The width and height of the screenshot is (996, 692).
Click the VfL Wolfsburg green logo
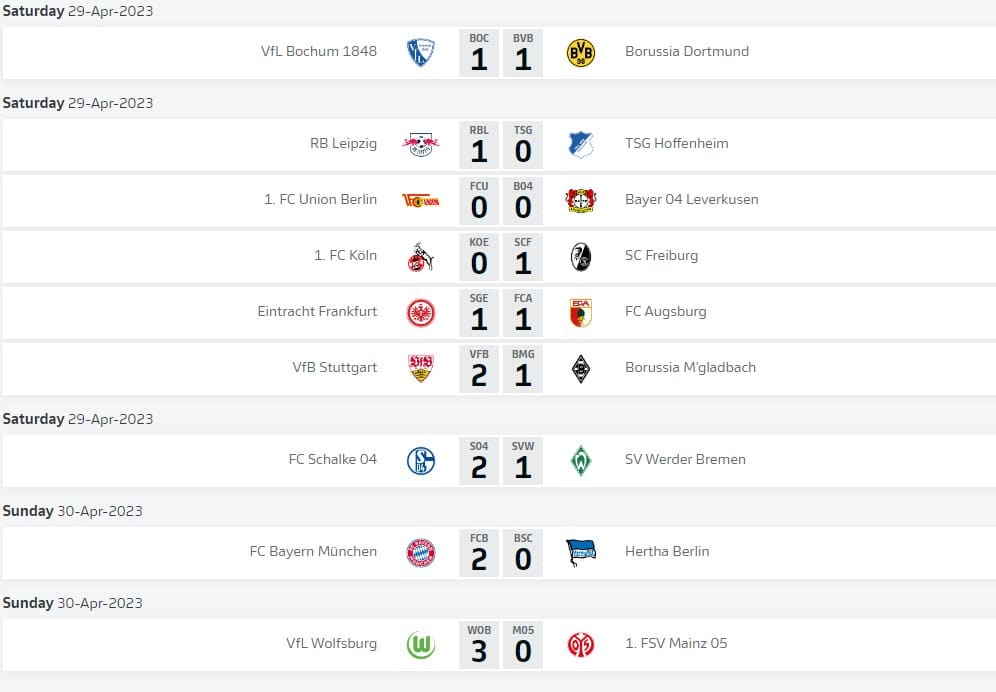click(x=421, y=645)
